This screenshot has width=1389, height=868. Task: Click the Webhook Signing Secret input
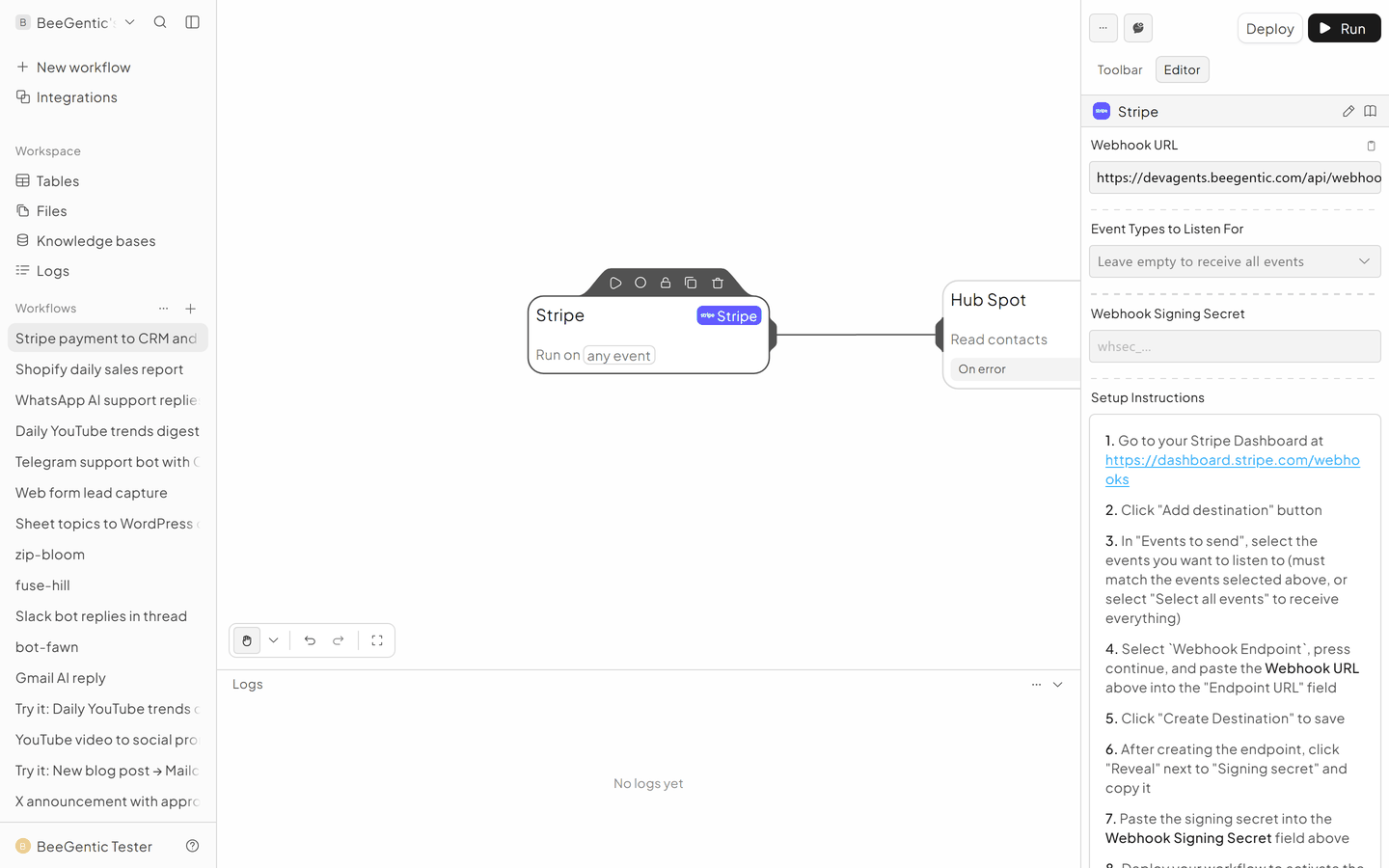point(1235,346)
